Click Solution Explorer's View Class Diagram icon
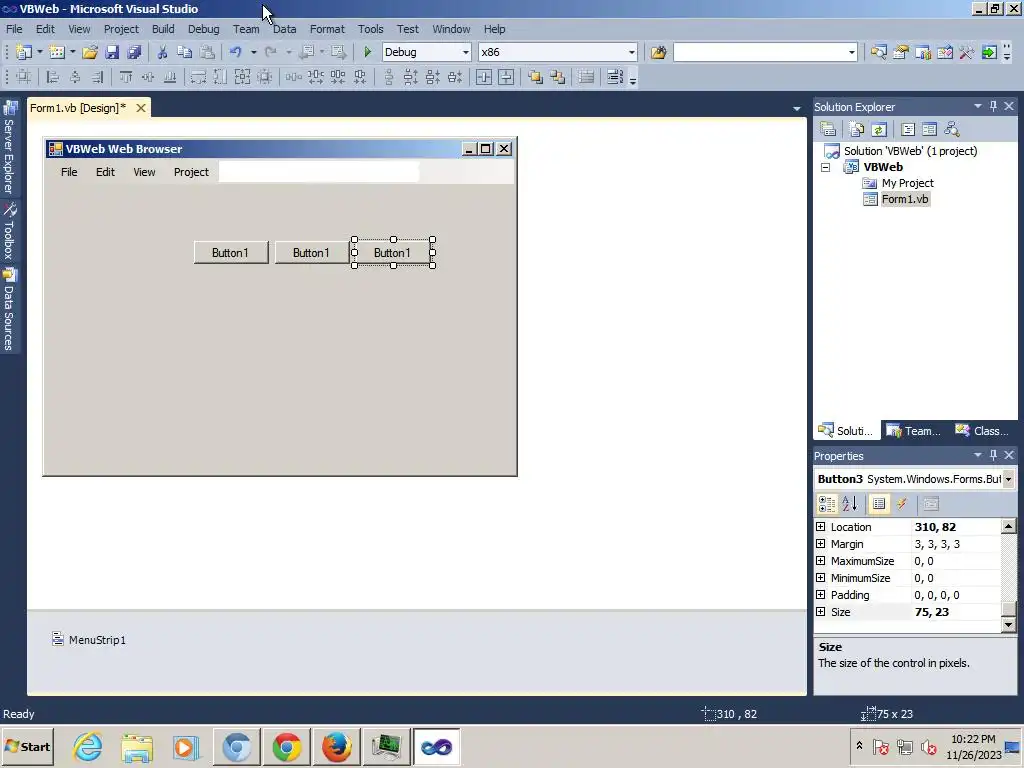 [952, 129]
